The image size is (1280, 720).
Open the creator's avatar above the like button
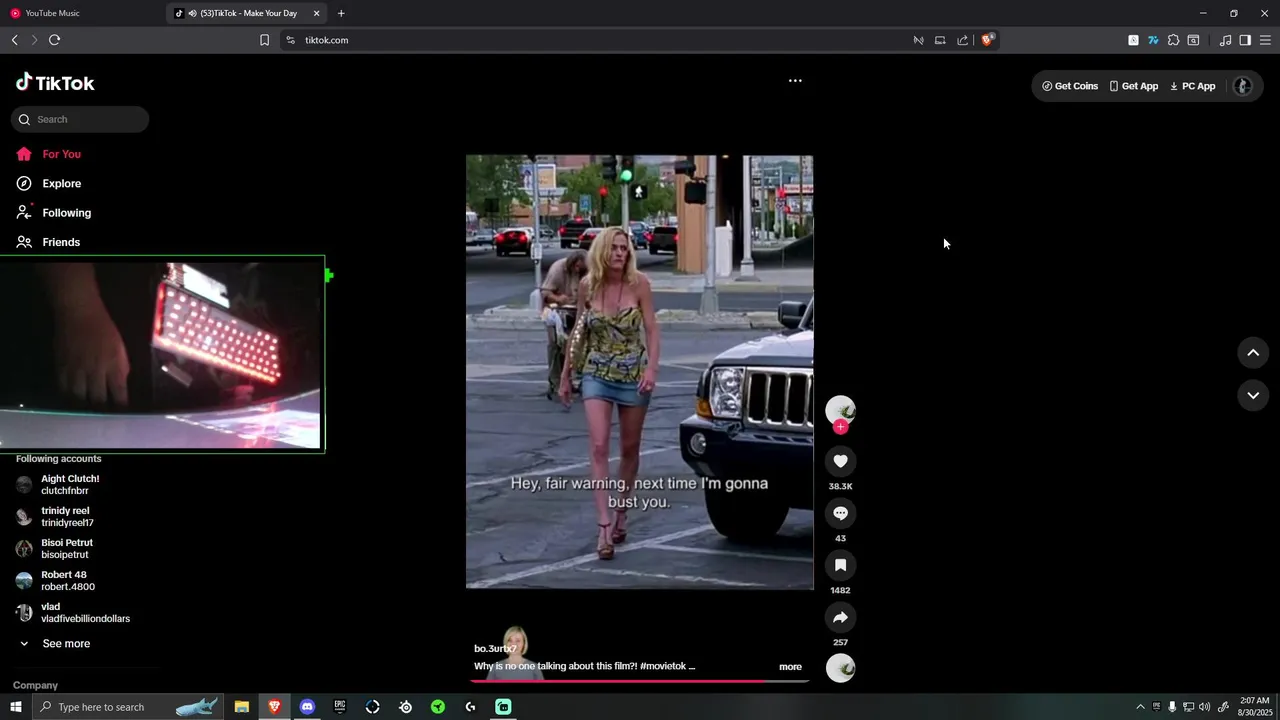(x=840, y=410)
